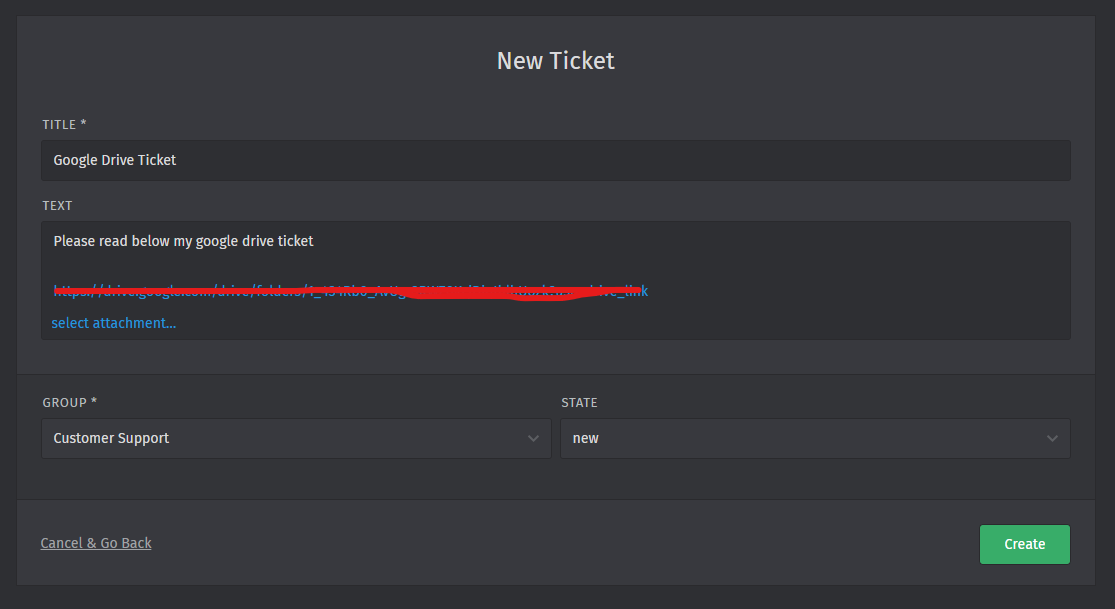
Task: Click the 'select attachment...' link
Action: click(x=113, y=323)
